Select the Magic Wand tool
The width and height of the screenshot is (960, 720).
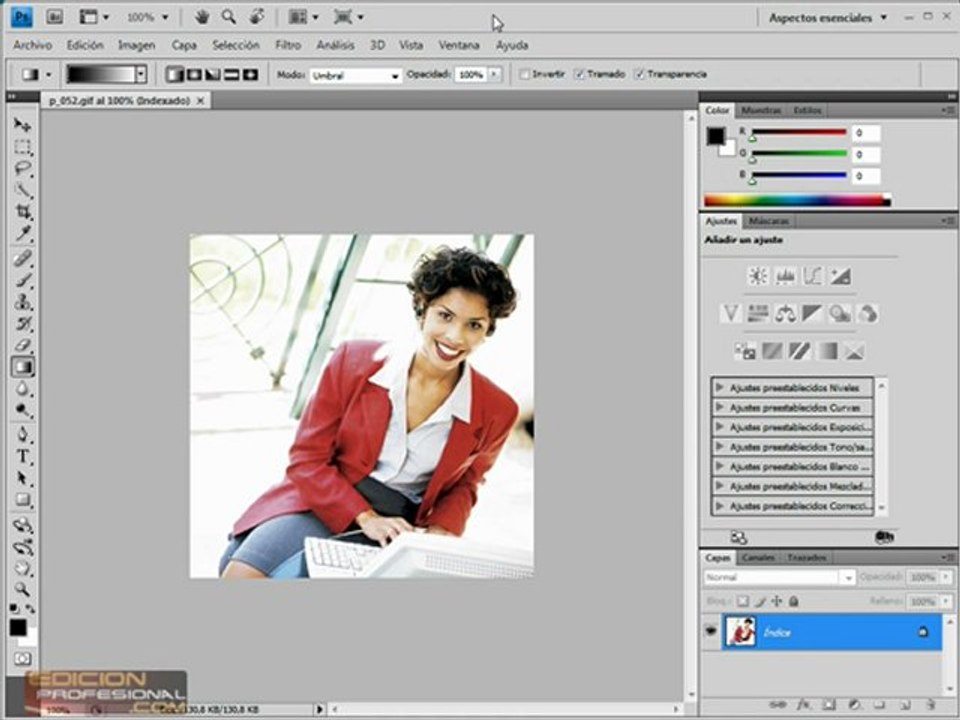pyautogui.click(x=23, y=190)
